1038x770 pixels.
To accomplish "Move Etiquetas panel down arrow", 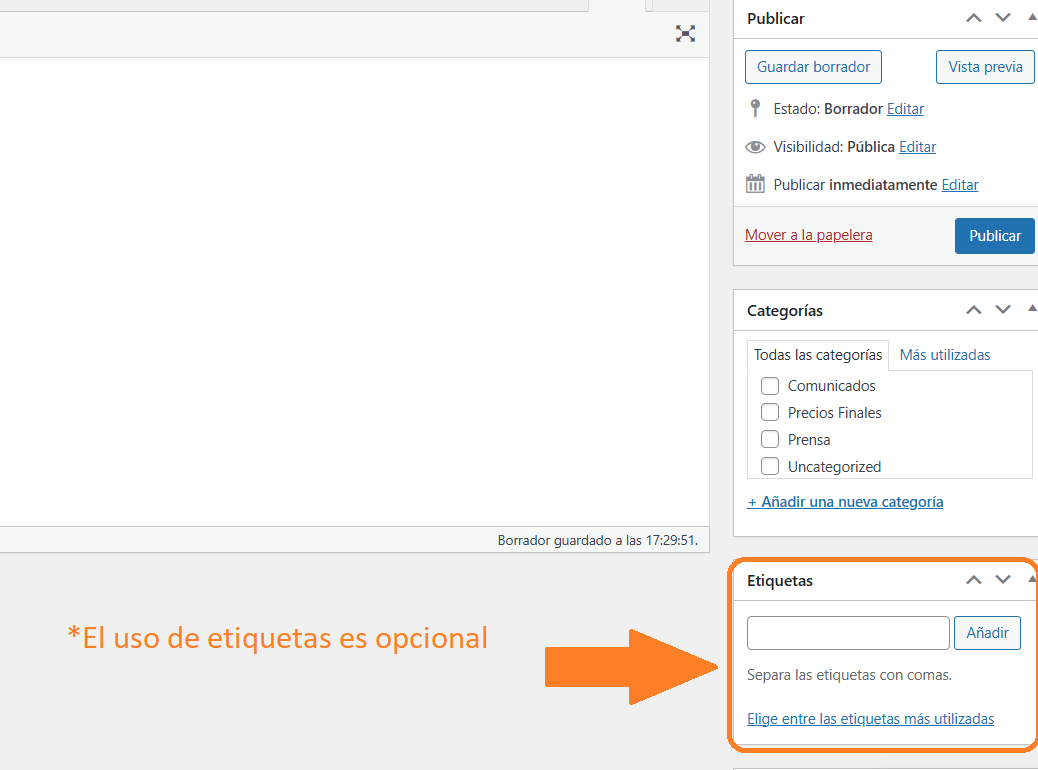I will pos(1003,580).
